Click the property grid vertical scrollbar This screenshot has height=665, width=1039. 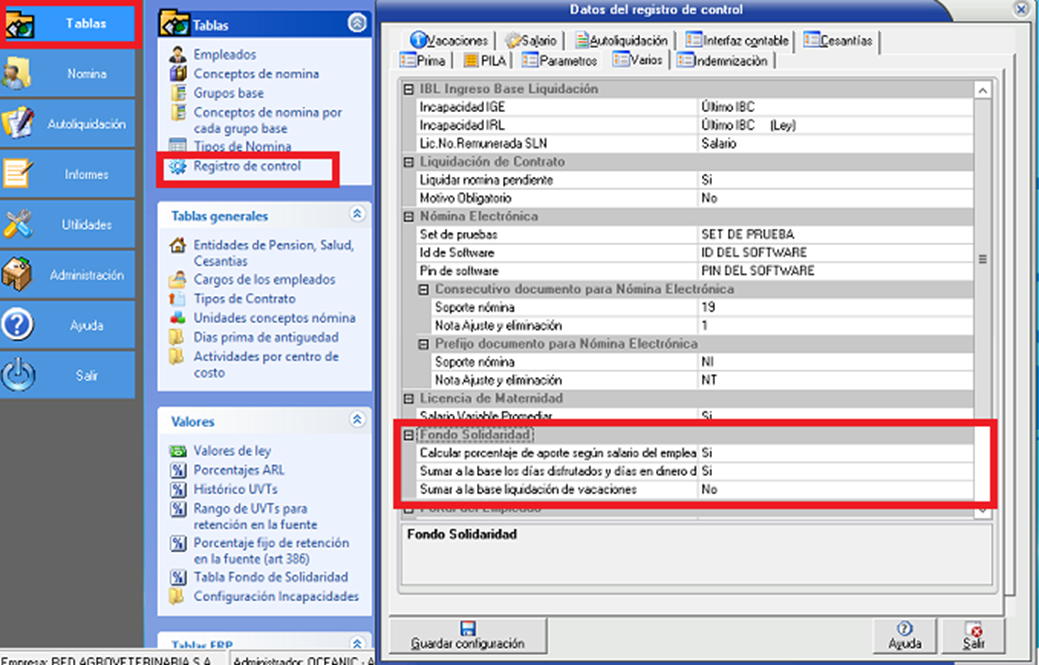(982, 260)
